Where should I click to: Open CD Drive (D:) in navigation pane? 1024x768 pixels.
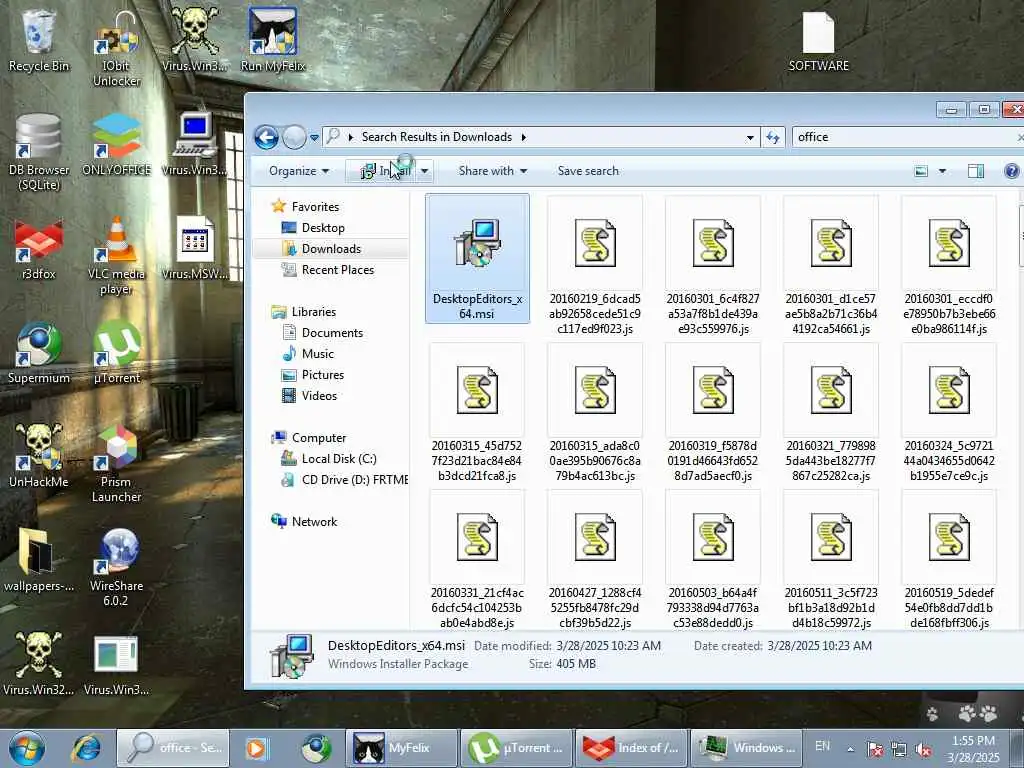coord(345,480)
